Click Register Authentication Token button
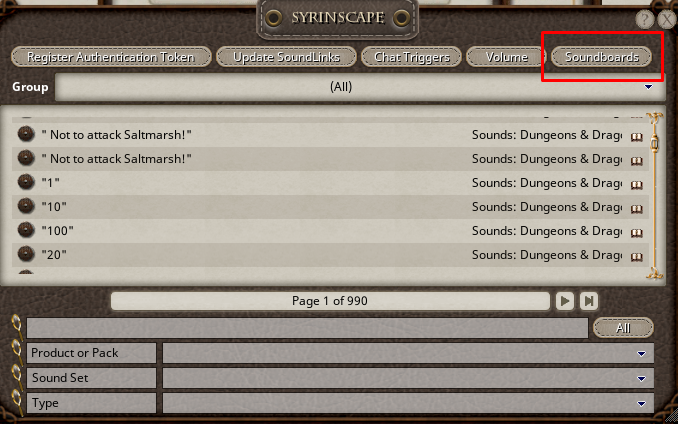This screenshot has width=678, height=424. click(x=111, y=57)
